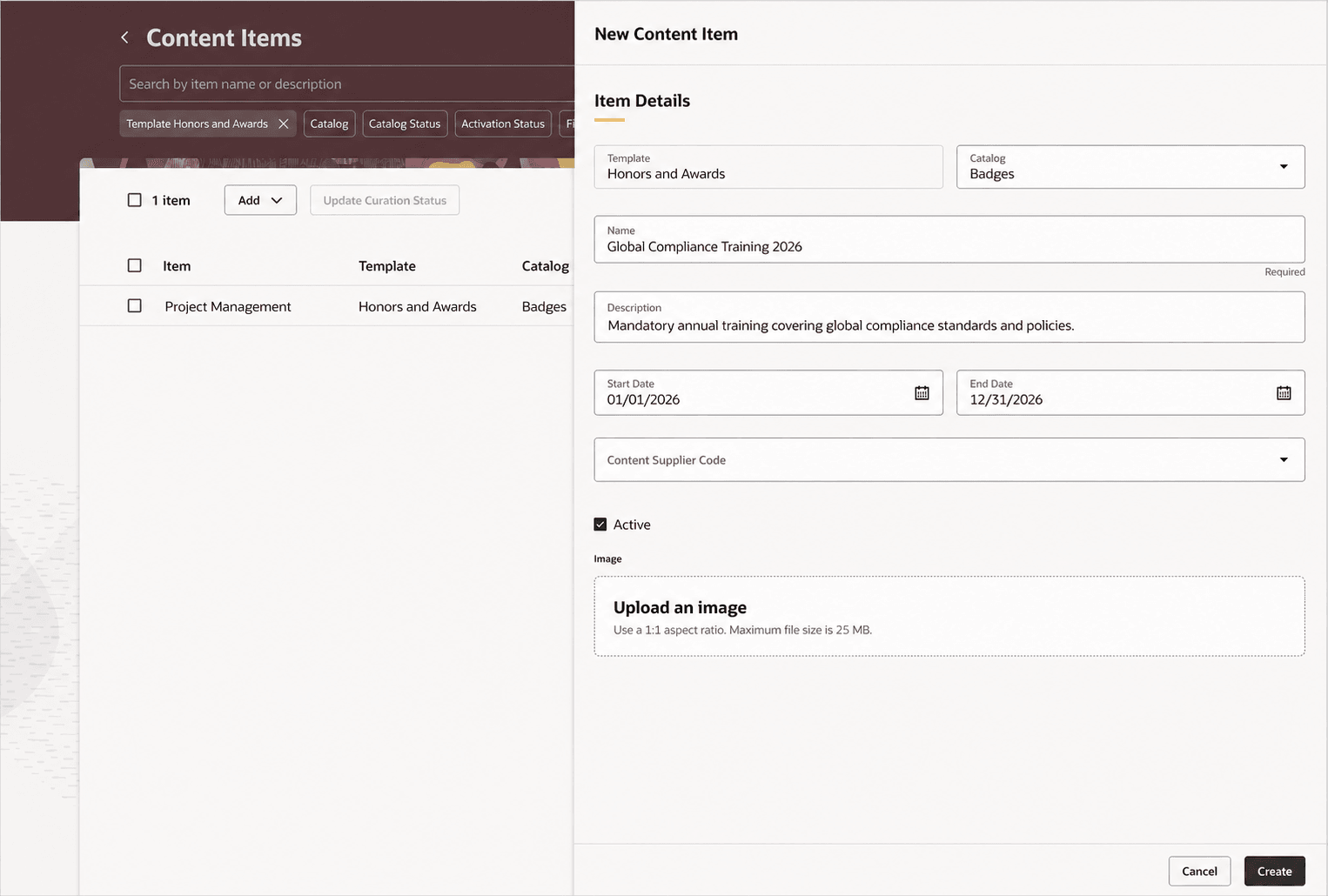Click Update Curation Status button

[x=385, y=200]
